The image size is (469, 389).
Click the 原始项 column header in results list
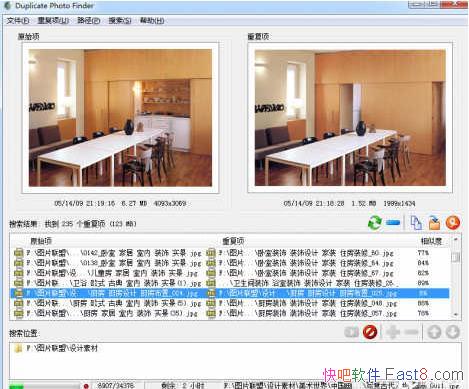click(x=41, y=241)
